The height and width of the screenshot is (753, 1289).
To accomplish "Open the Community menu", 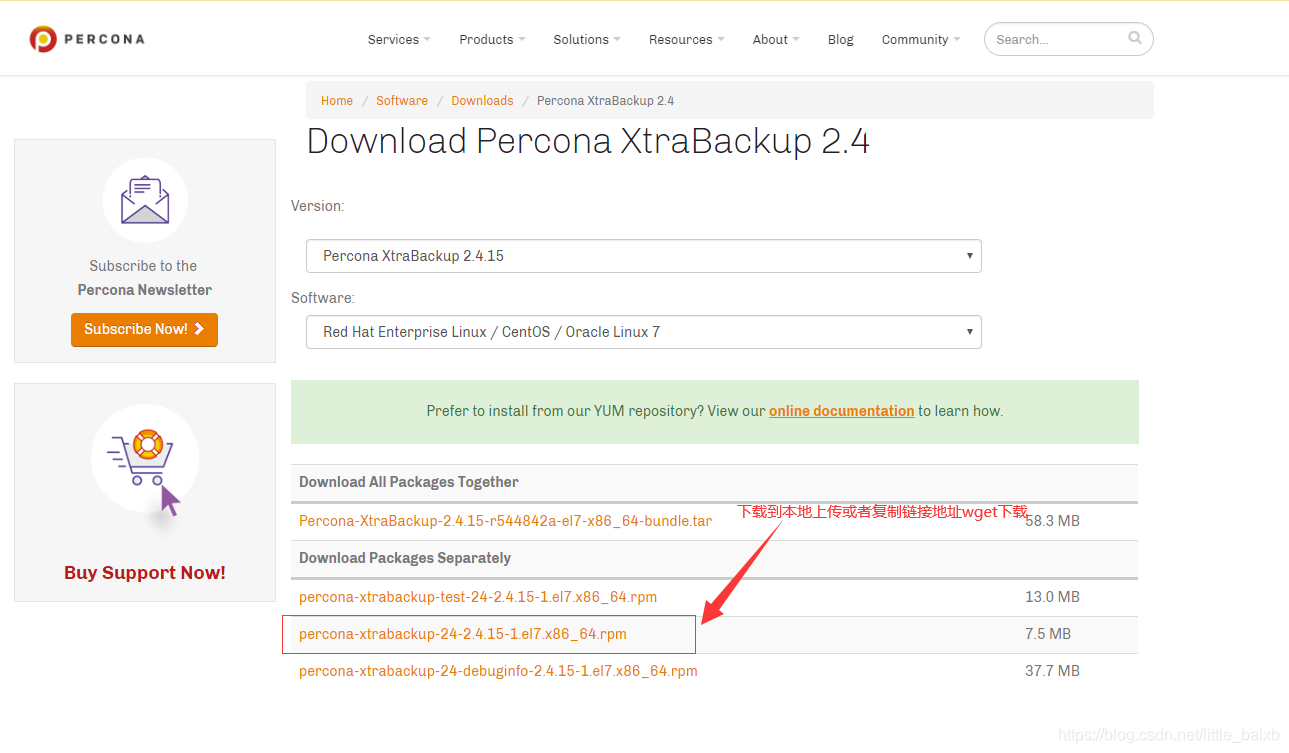I will click(921, 40).
